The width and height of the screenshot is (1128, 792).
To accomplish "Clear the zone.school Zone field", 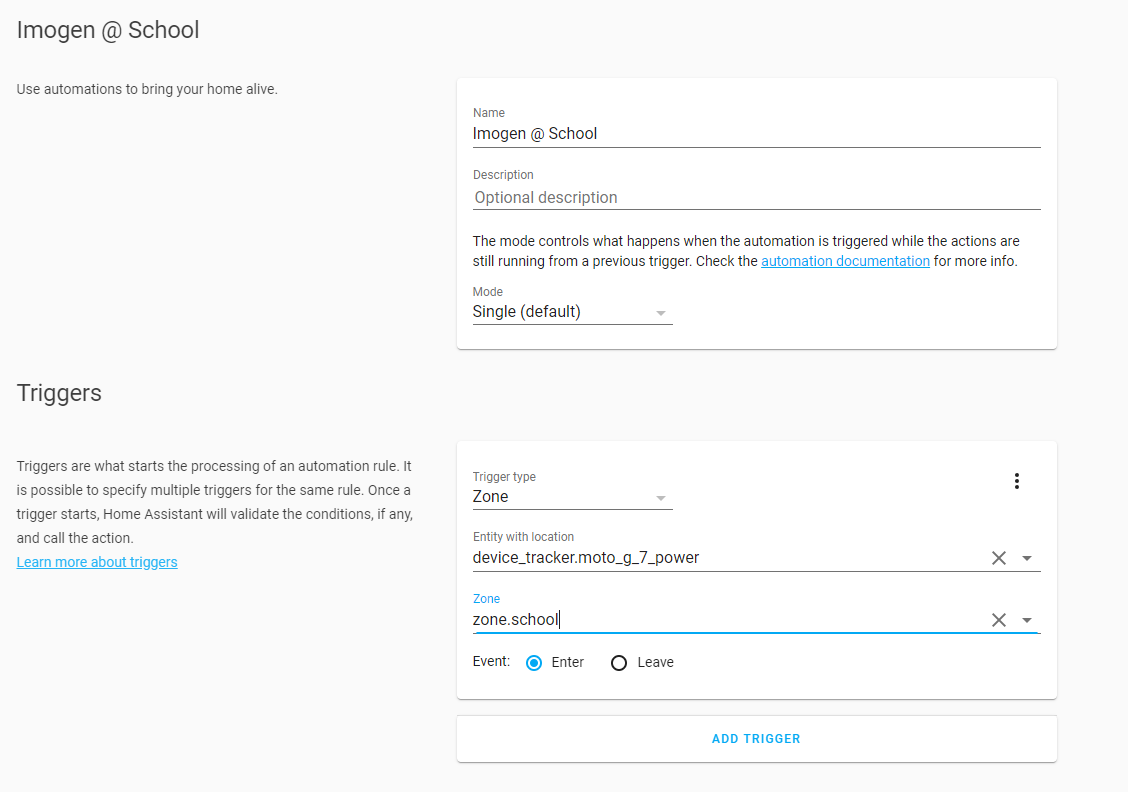I will pyautogui.click(x=998, y=620).
